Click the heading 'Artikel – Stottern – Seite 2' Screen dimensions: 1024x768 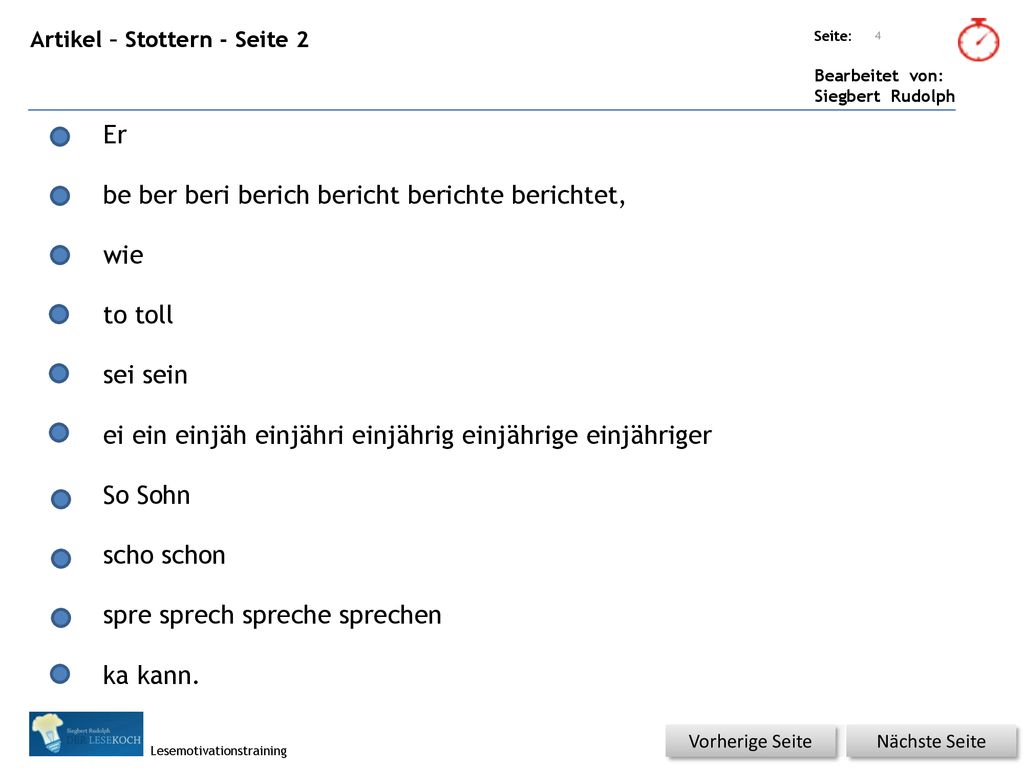click(169, 40)
